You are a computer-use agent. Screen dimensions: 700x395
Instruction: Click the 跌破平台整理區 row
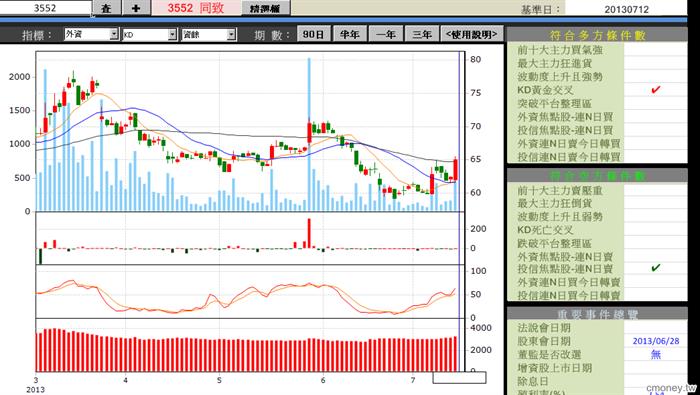(597, 244)
